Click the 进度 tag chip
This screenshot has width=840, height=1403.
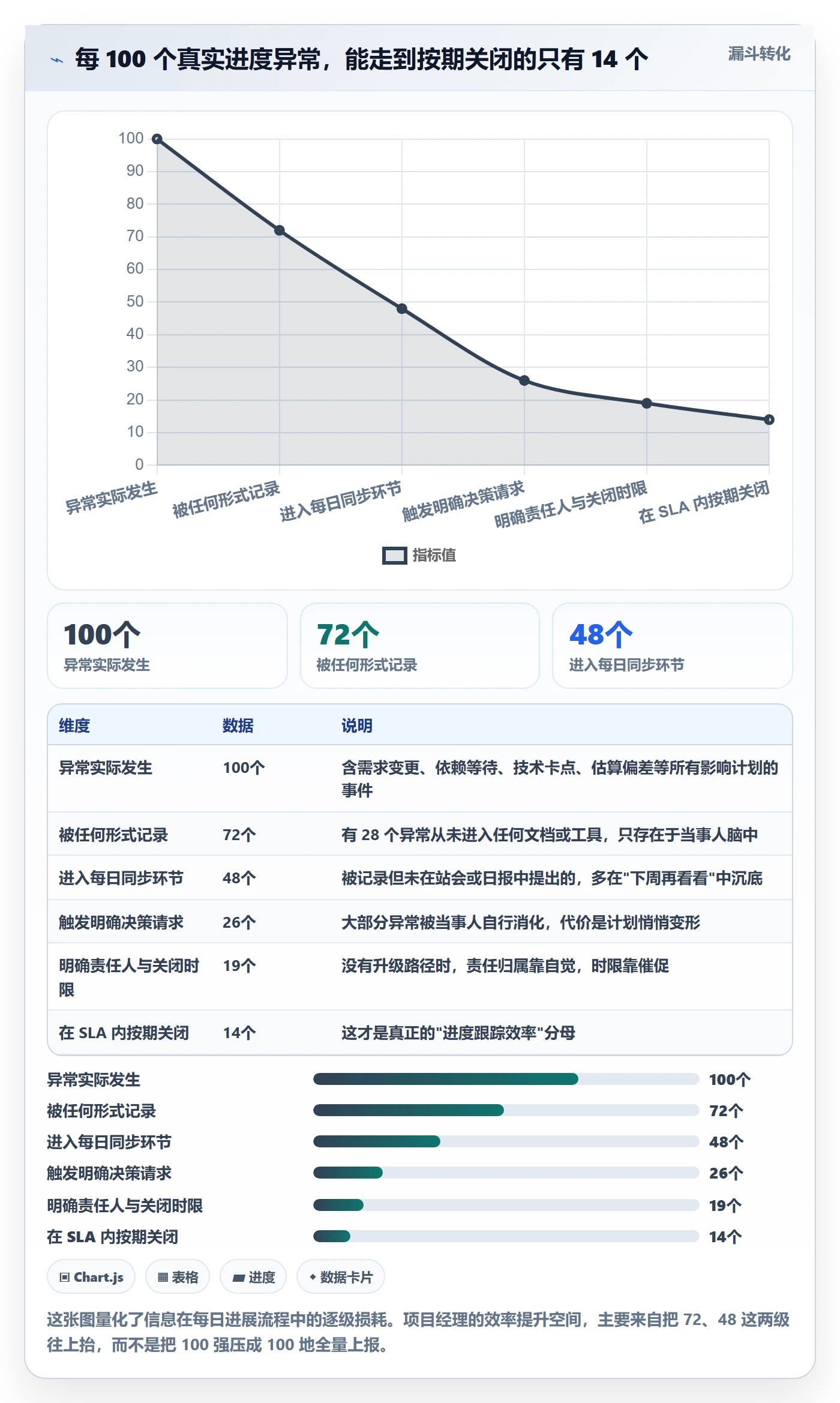coord(253,1277)
